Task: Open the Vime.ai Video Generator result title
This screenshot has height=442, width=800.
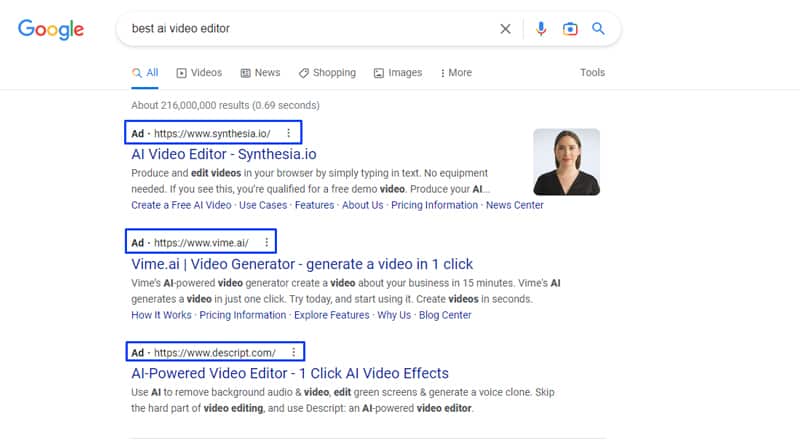Action: coord(302,264)
